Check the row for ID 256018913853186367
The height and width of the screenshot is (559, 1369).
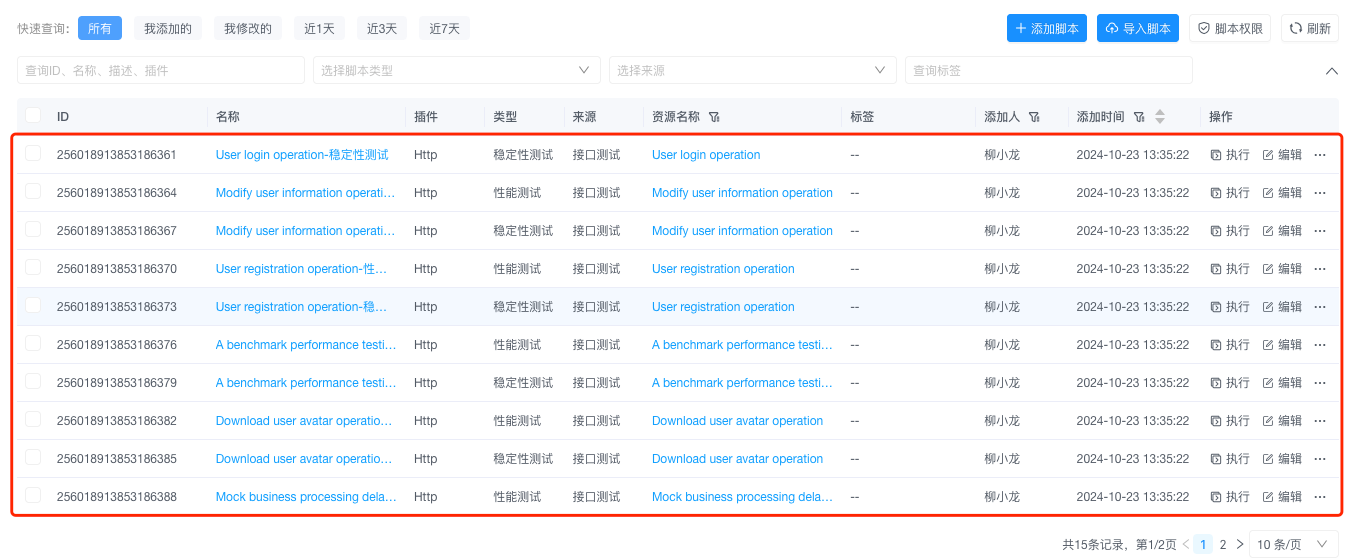click(33, 229)
